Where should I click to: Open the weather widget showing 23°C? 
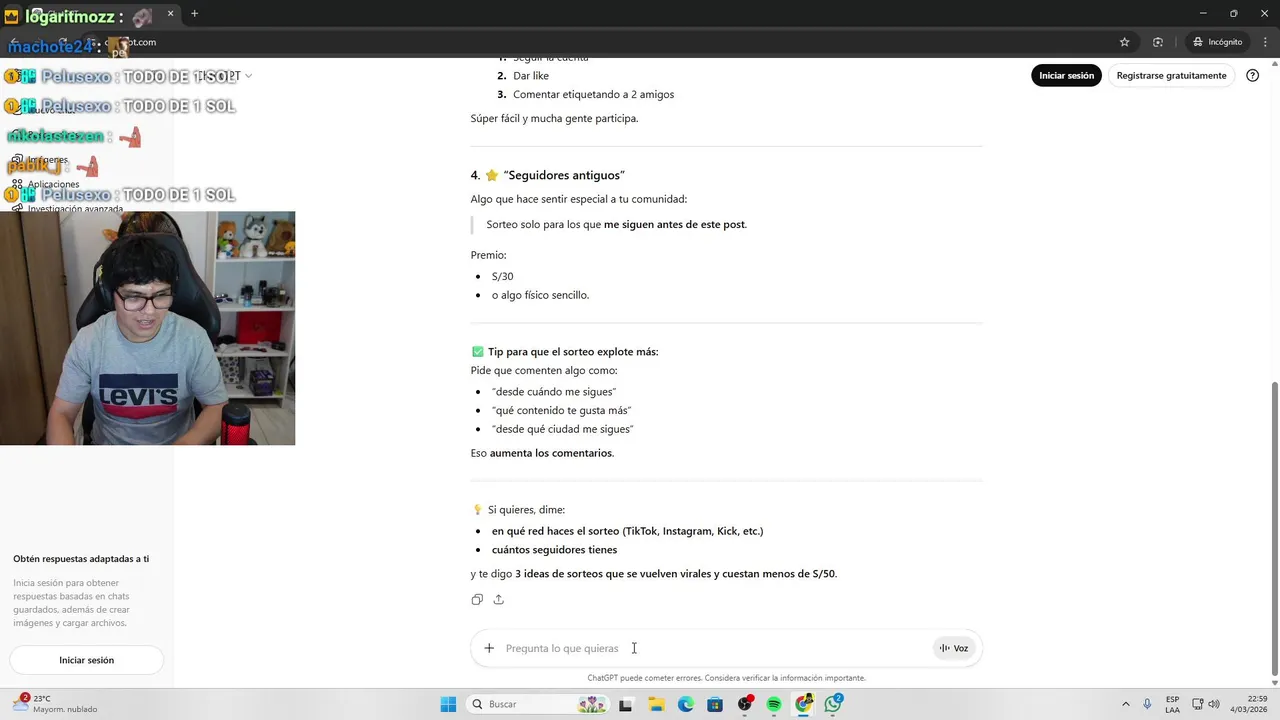(55, 704)
